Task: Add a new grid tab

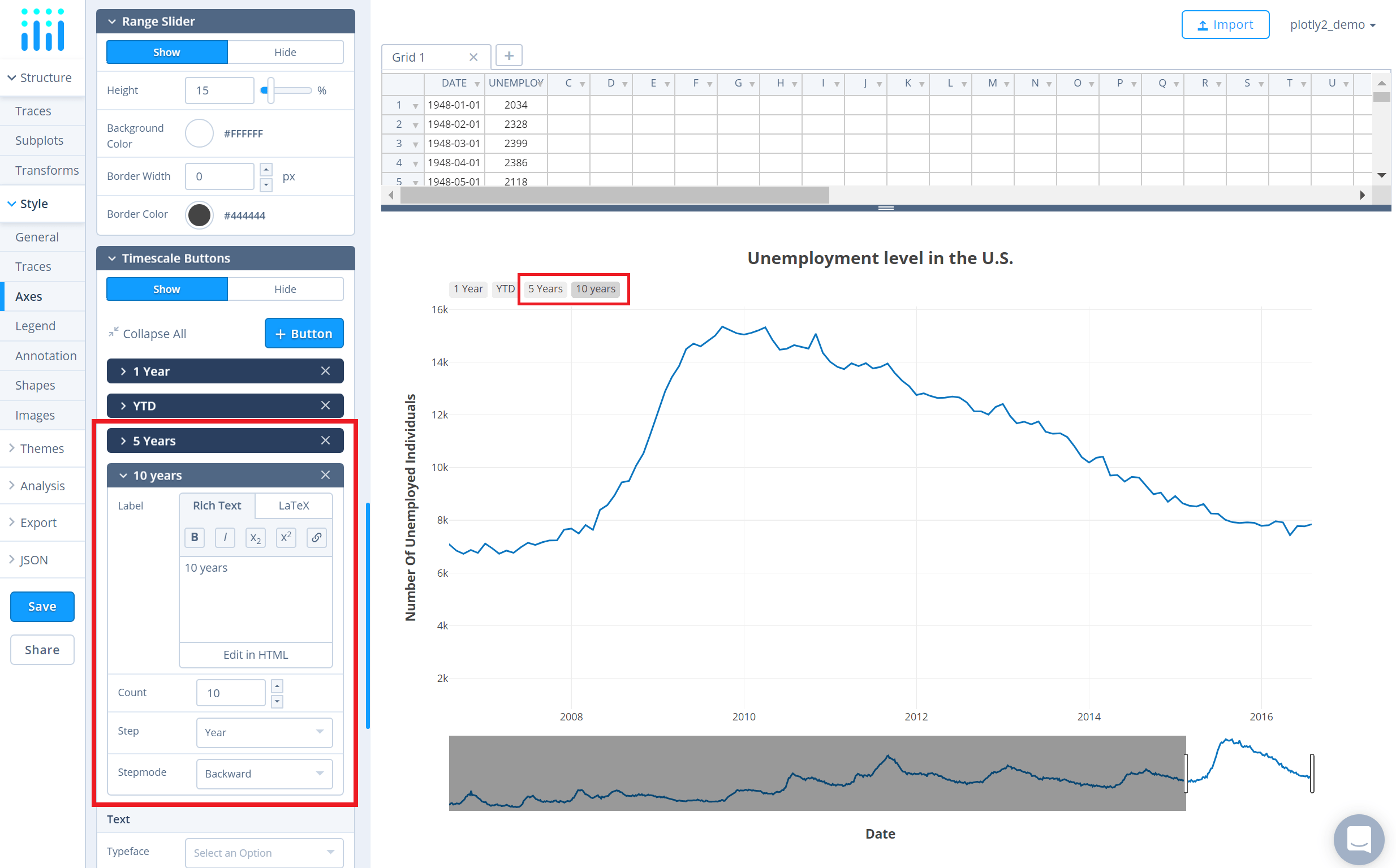Action: click(509, 55)
